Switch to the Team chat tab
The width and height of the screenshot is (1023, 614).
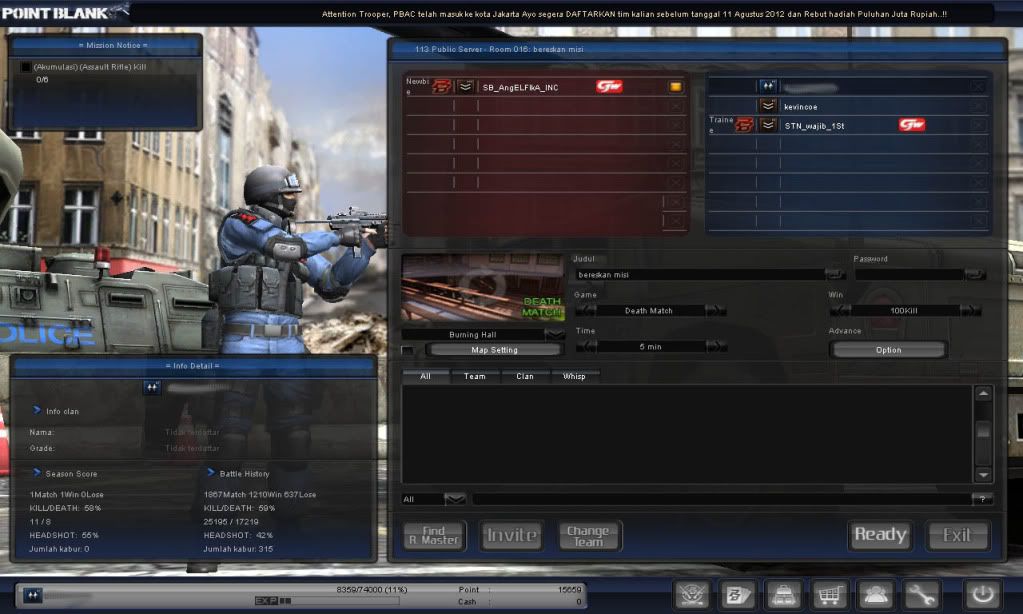click(x=474, y=376)
